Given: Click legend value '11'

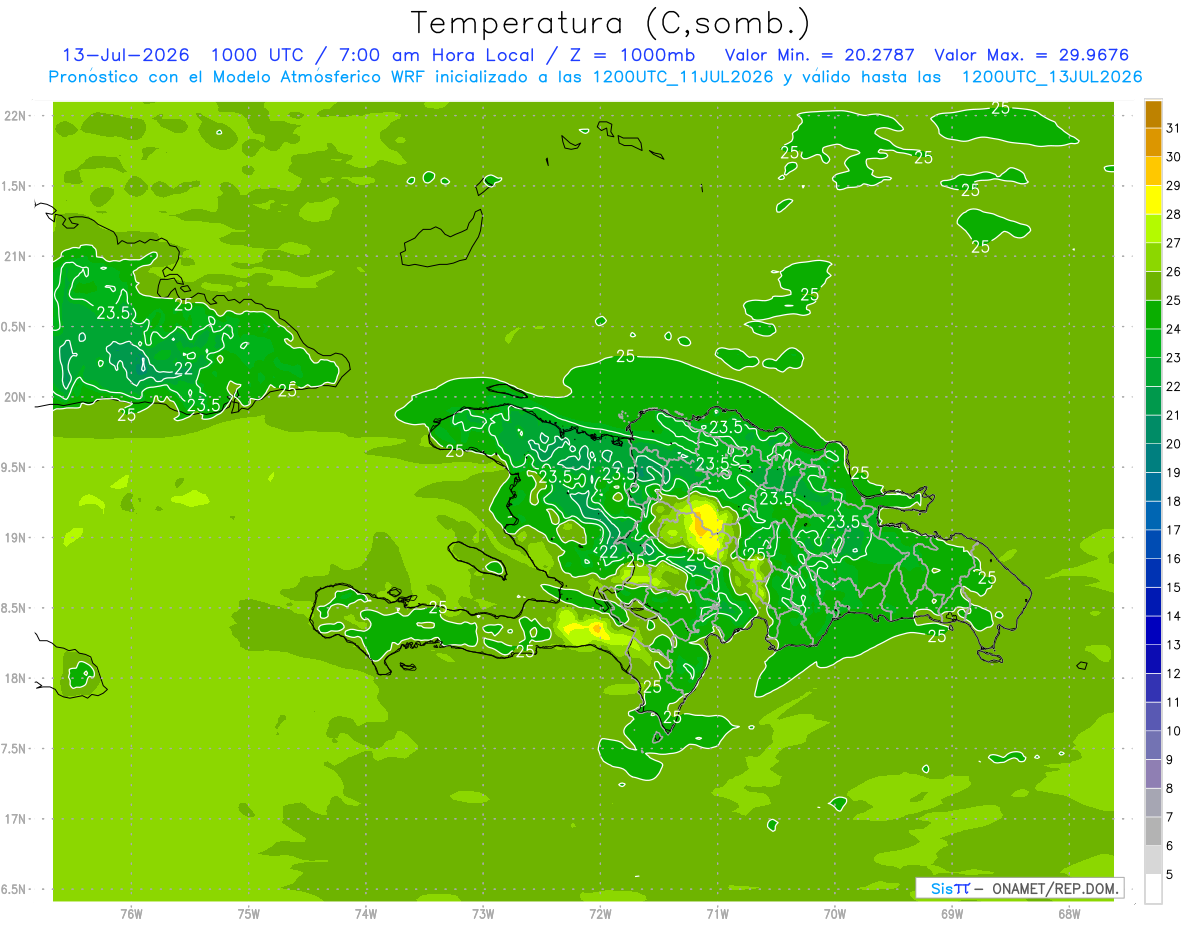Looking at the screenshot, I should click(1174, 702).
